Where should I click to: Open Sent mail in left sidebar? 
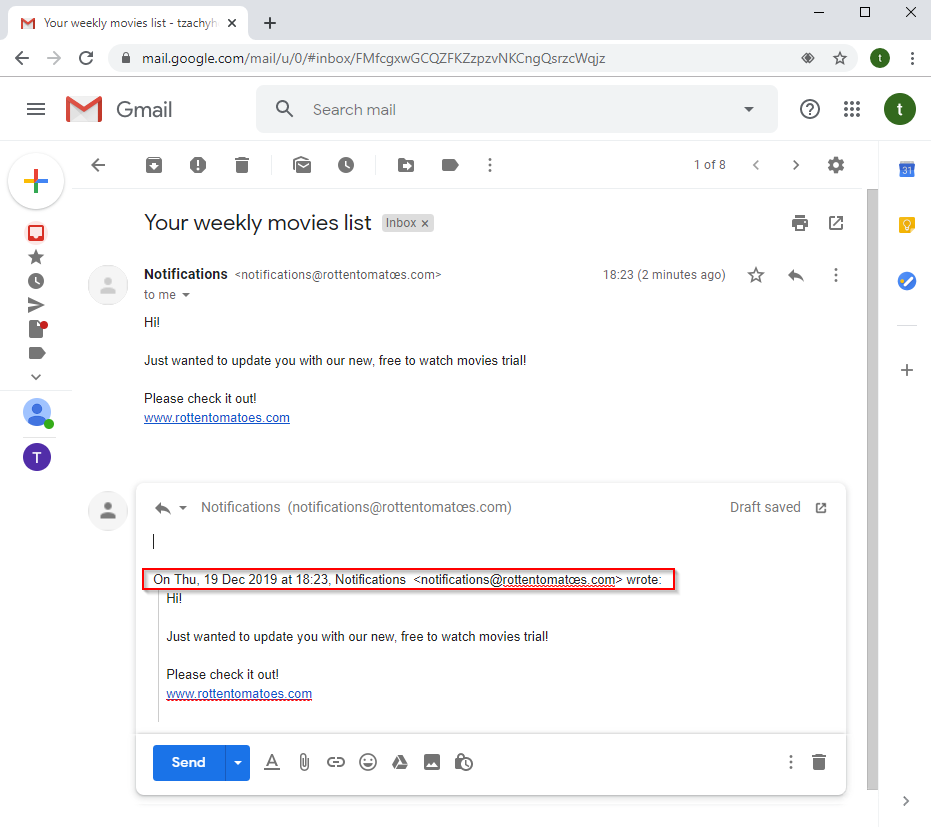[36, 305]
